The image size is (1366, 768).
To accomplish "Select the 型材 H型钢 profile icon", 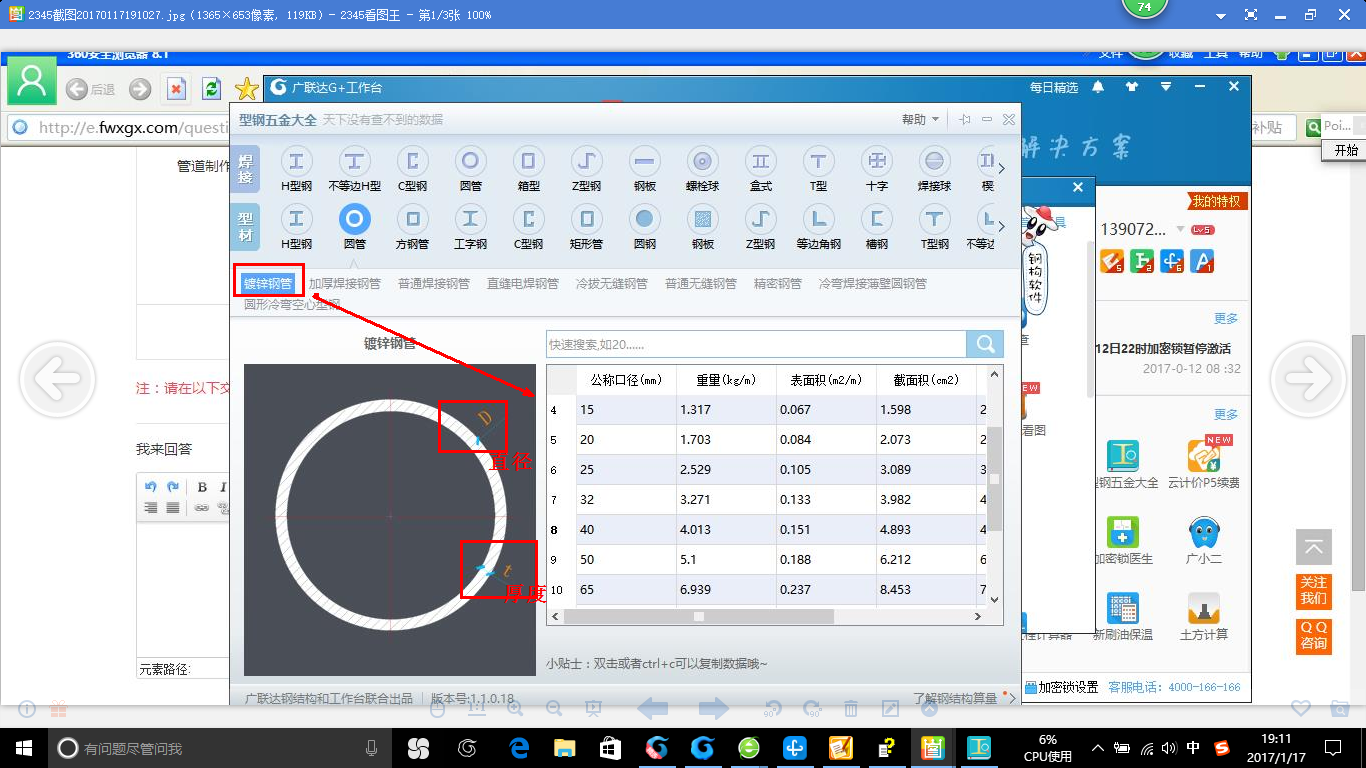I will [x=297, y=219].
